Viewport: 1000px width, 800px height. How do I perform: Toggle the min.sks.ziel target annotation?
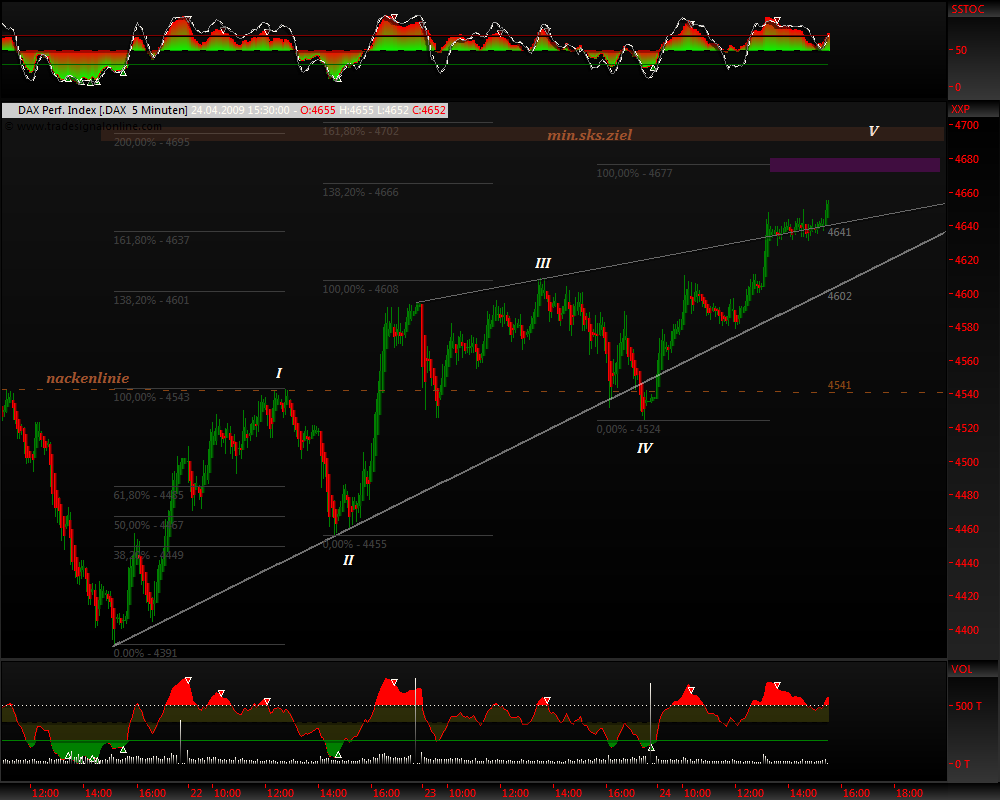tap(589, 134)
